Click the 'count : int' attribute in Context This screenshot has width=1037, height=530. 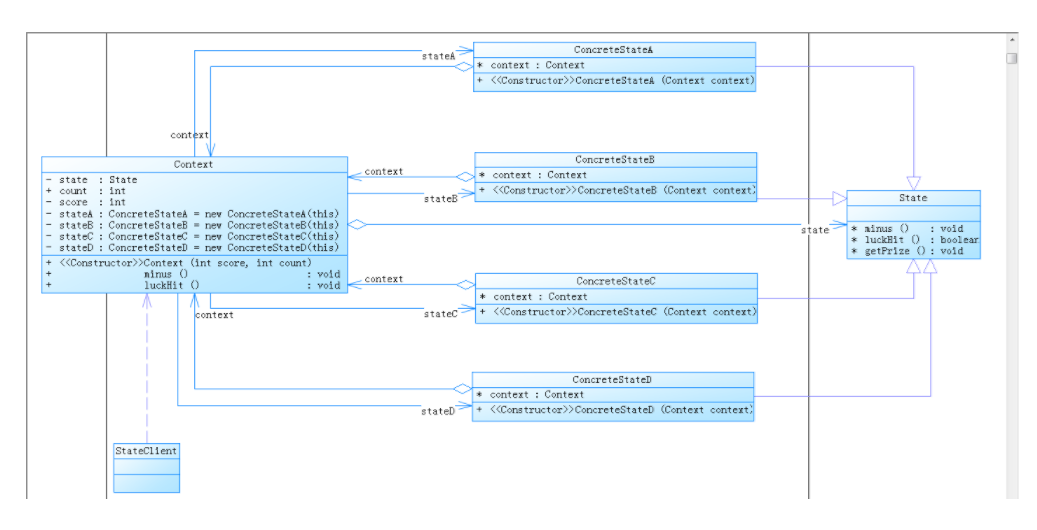pyautogui.click(x=86, y=191)
